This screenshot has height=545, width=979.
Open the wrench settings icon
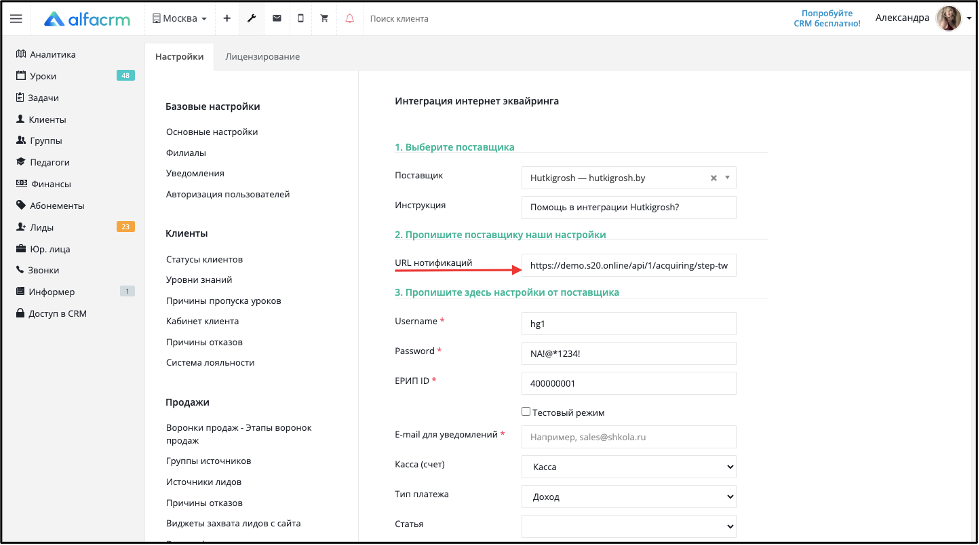pos(252,19)
